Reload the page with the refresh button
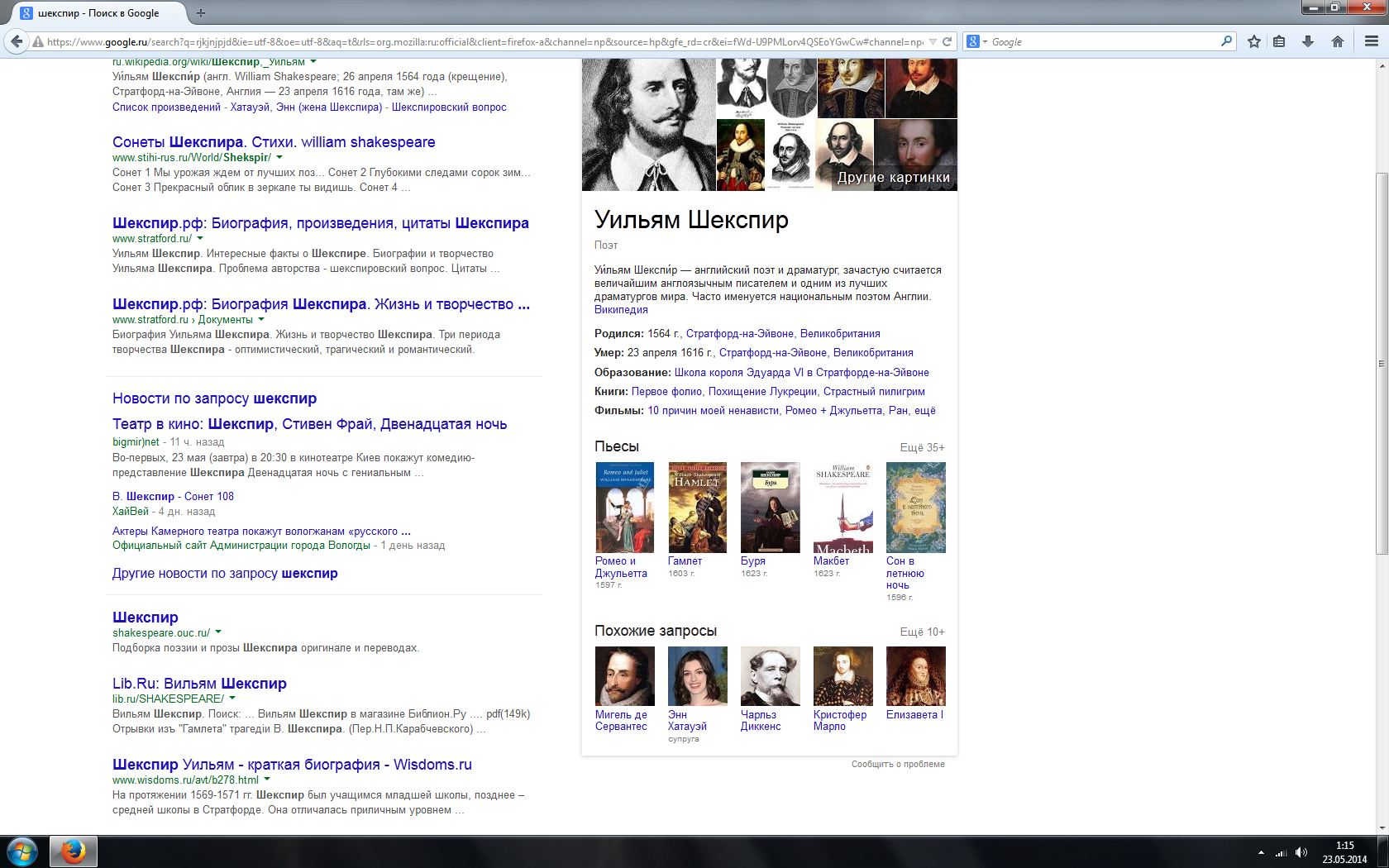The image size is (1389, 868). click(x=947, y=41)
